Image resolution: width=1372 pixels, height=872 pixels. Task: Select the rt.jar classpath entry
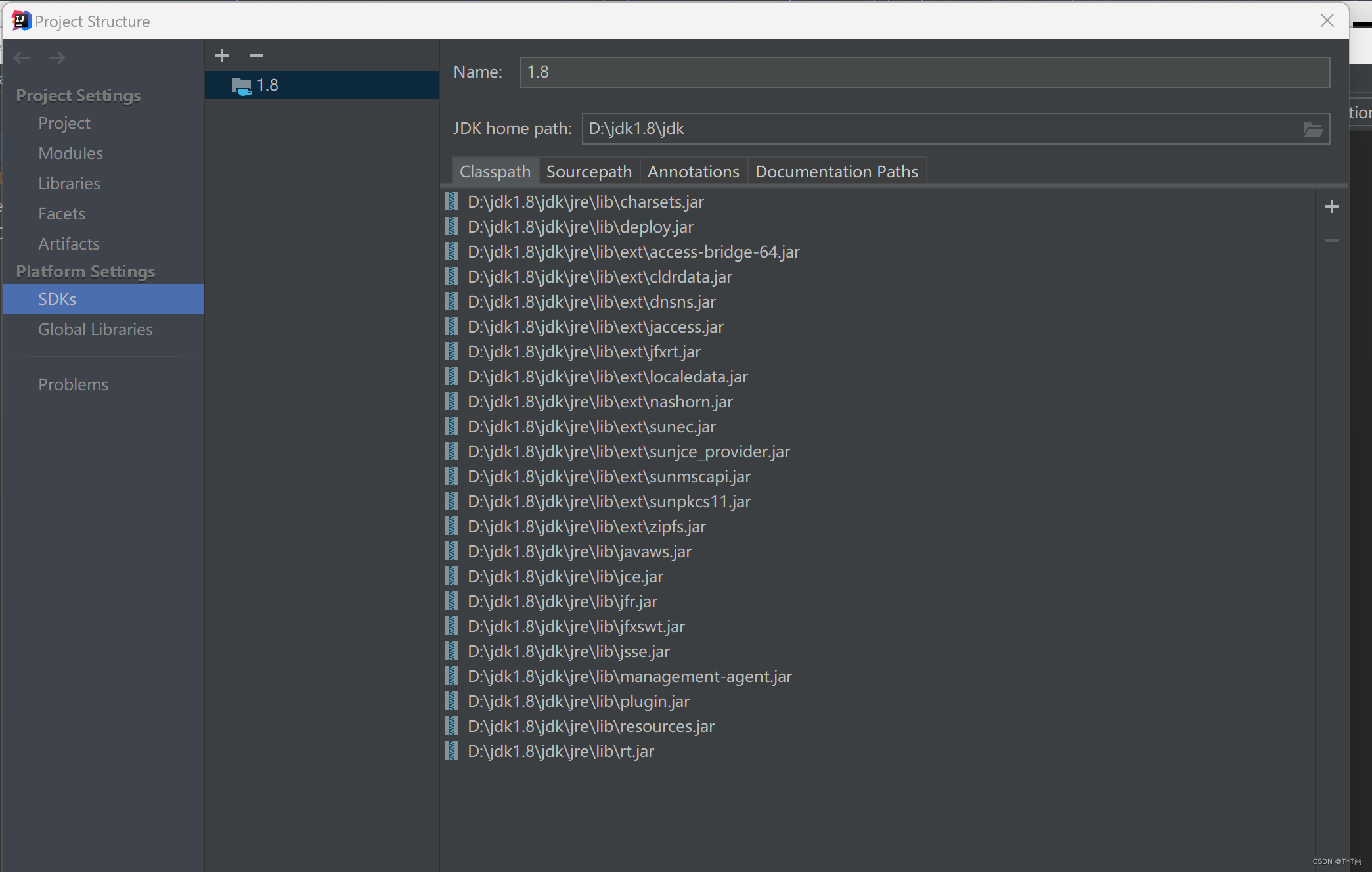[560, 751]
